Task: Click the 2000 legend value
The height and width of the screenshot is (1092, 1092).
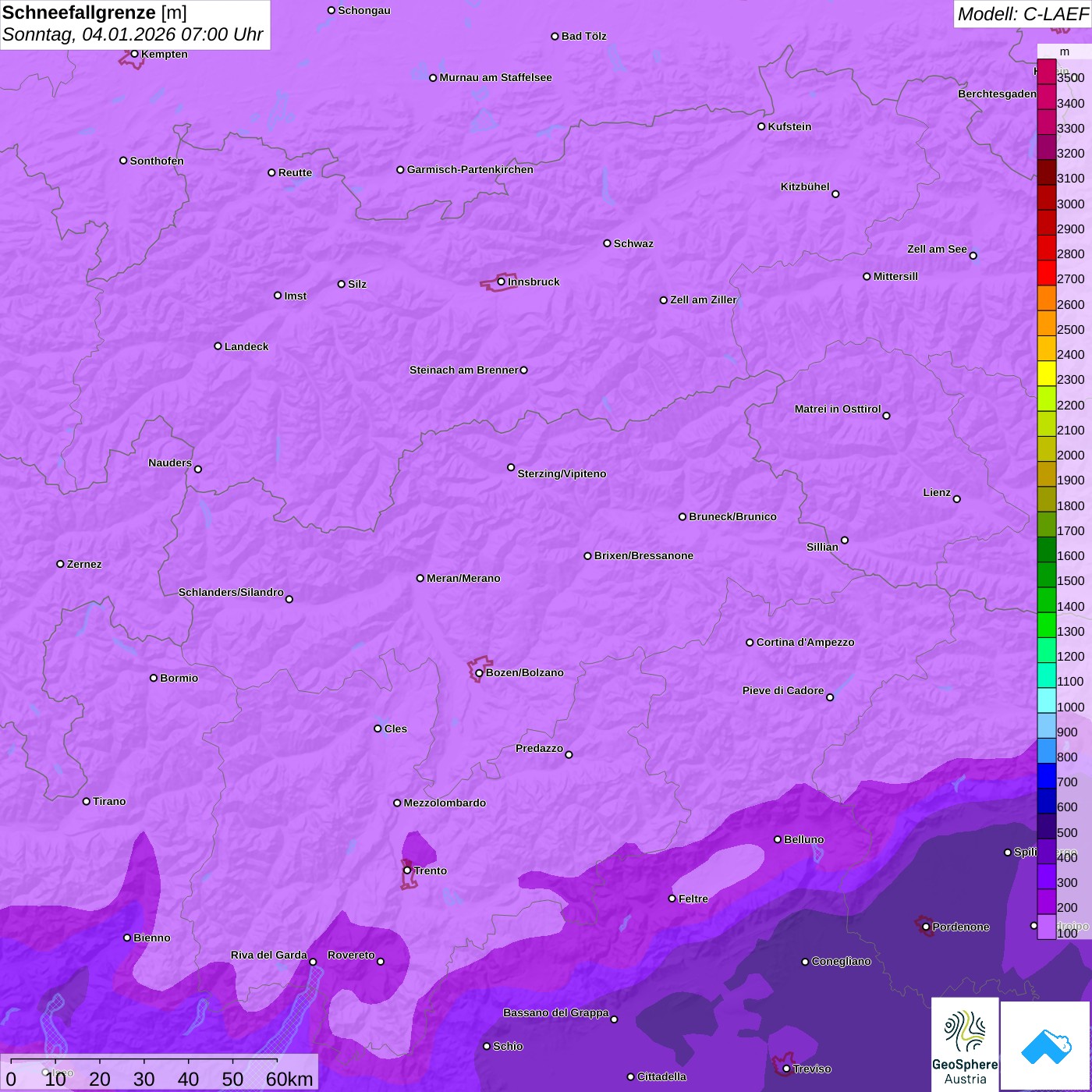Action: tap(1071, 456)
